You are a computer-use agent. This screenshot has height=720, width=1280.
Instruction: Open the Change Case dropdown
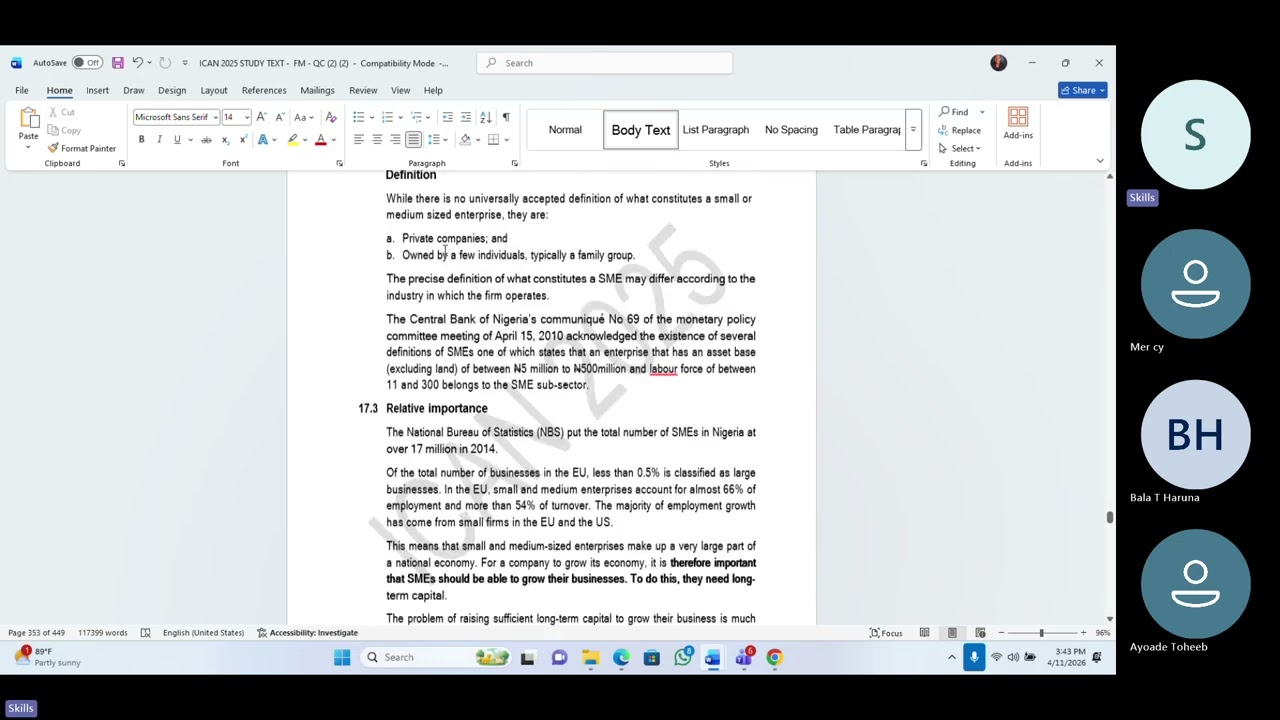[x=304, y=117]
